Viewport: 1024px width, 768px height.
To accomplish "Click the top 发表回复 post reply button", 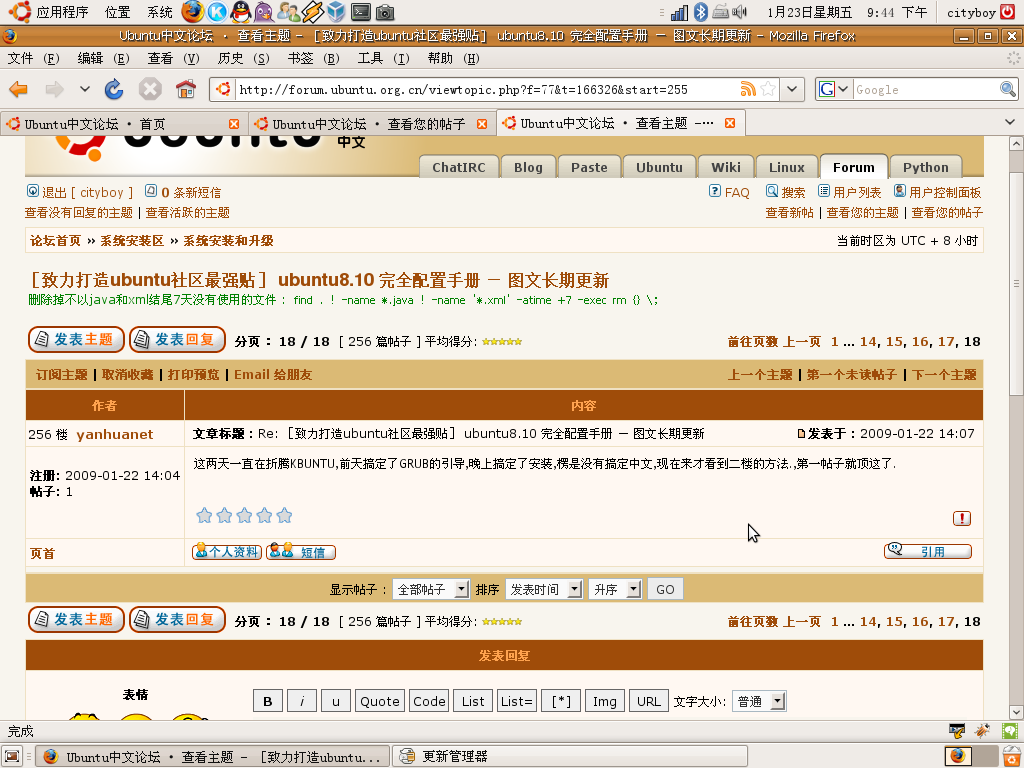I will point(178,340).
